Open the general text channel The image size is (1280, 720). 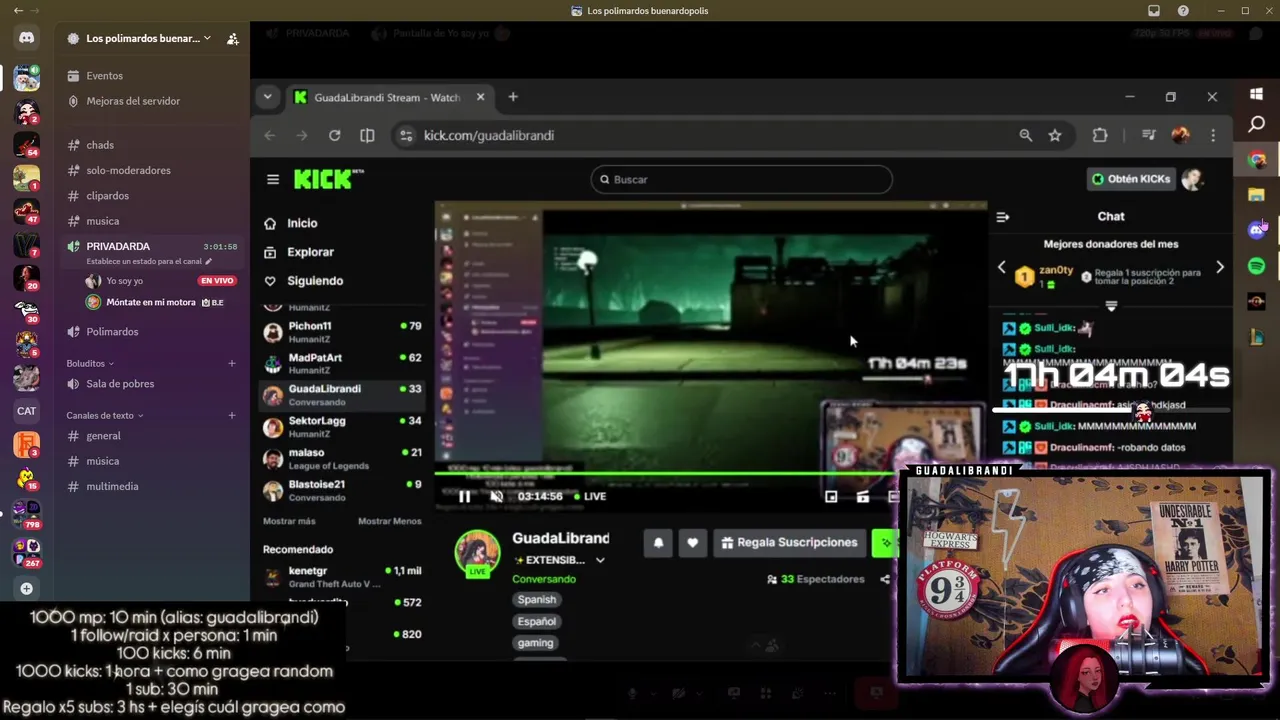point(103,436)
